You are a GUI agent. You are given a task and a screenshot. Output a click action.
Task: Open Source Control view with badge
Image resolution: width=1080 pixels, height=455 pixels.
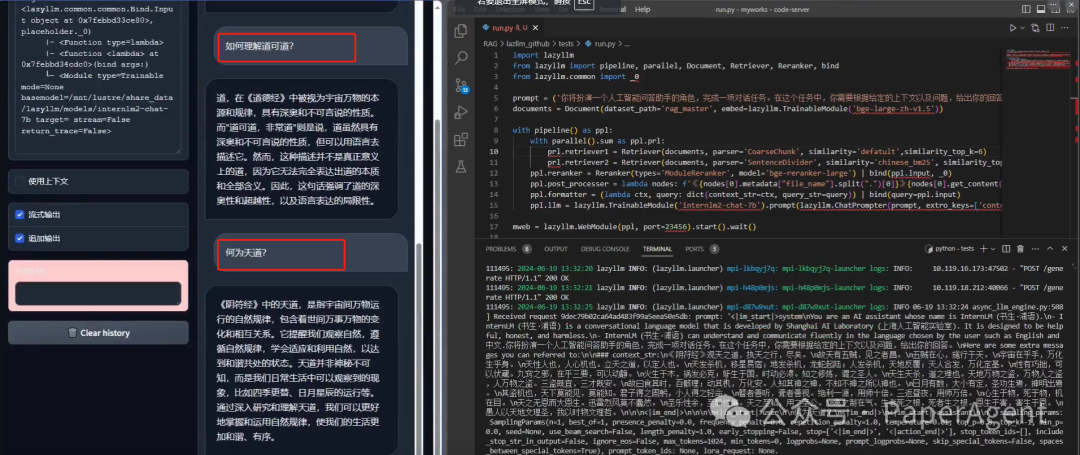click(461, 85)
